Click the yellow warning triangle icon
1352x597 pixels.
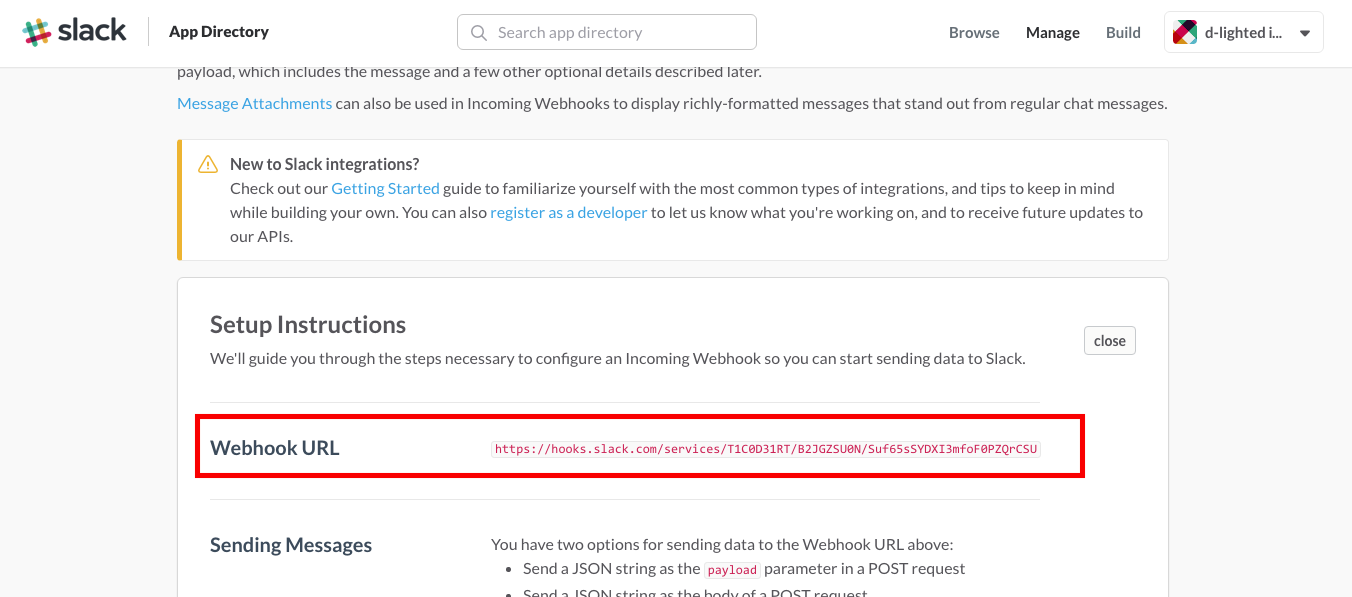pyautogui.click(x=208, y=164)
